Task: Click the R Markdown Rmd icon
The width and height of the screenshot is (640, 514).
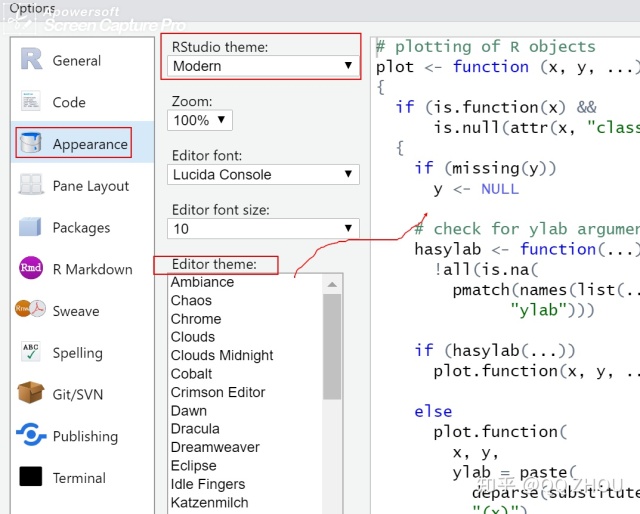Action: pyautogui.click(x=31, y=268)
